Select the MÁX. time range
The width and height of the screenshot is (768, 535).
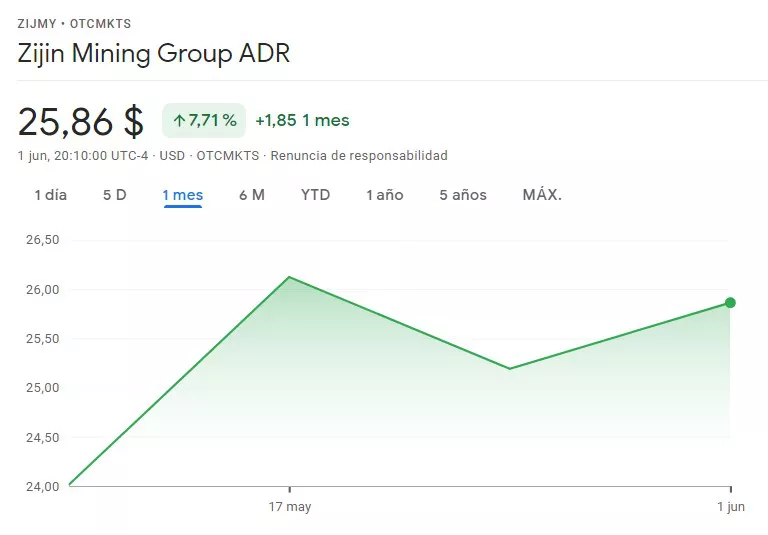tap(542, 195)
